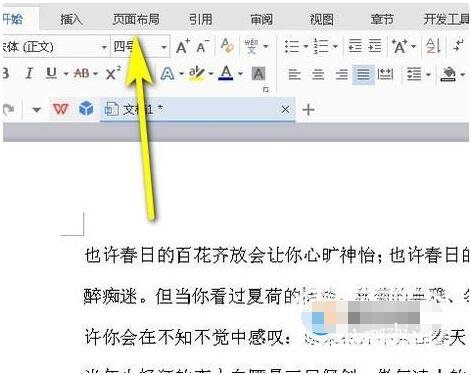Click the Chinese layout A icon
Image resolution: width=471 pixels, height=375 pixels.
(x=399, y=46)
